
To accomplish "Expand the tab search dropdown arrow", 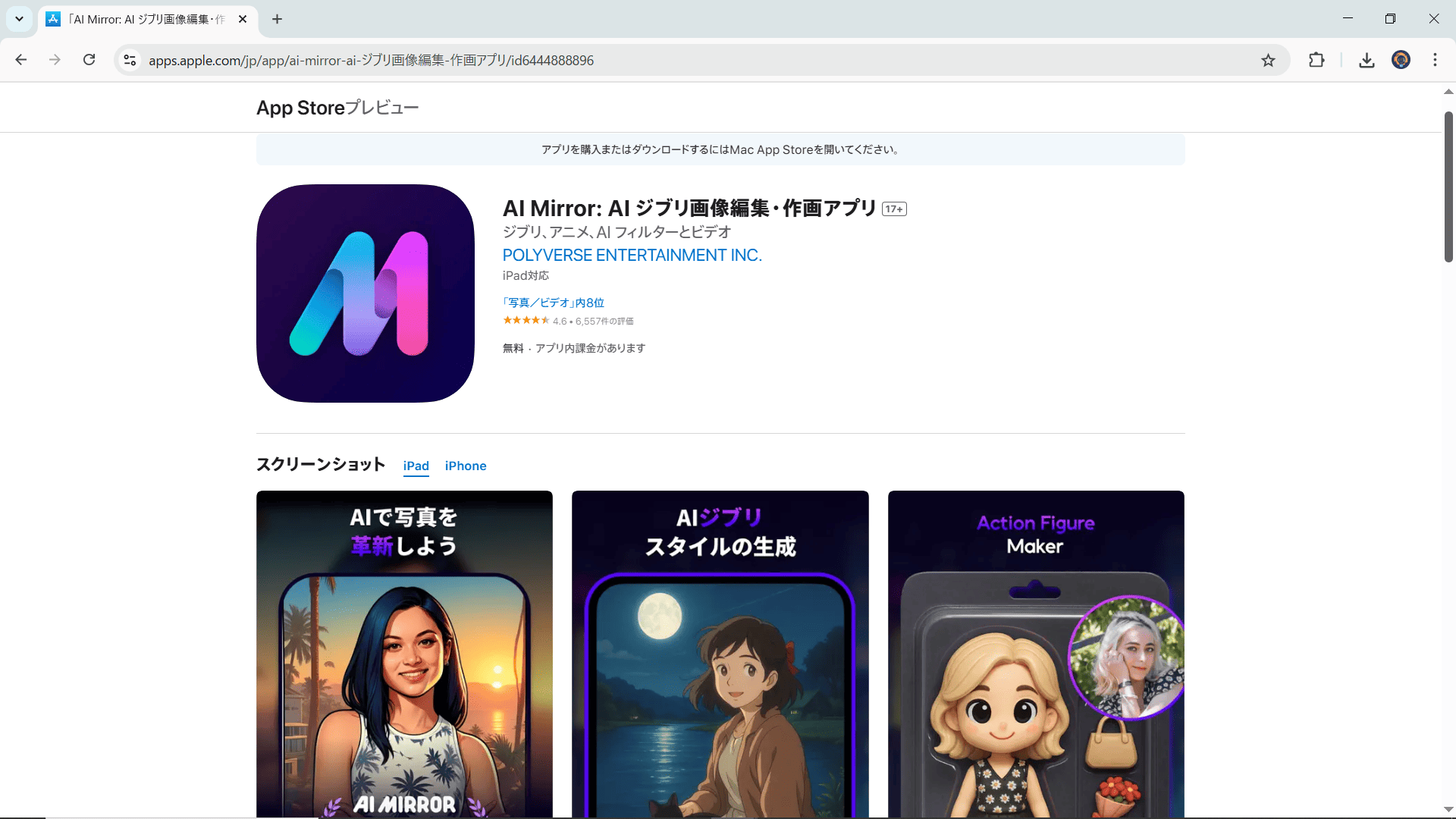I will pyautogui.click(x=19, y=19).
